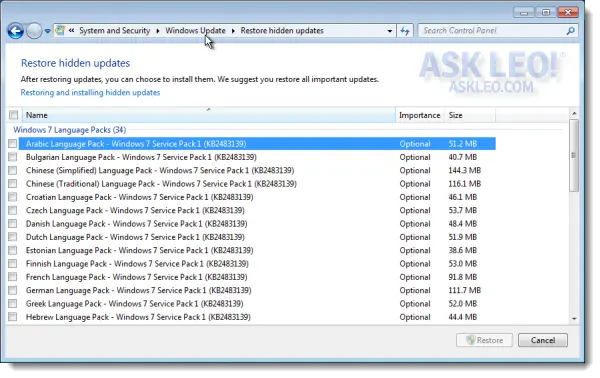Check the Croatian Language Pack checkbox
This screenshot has width=600, height=378.
(13, 197)
